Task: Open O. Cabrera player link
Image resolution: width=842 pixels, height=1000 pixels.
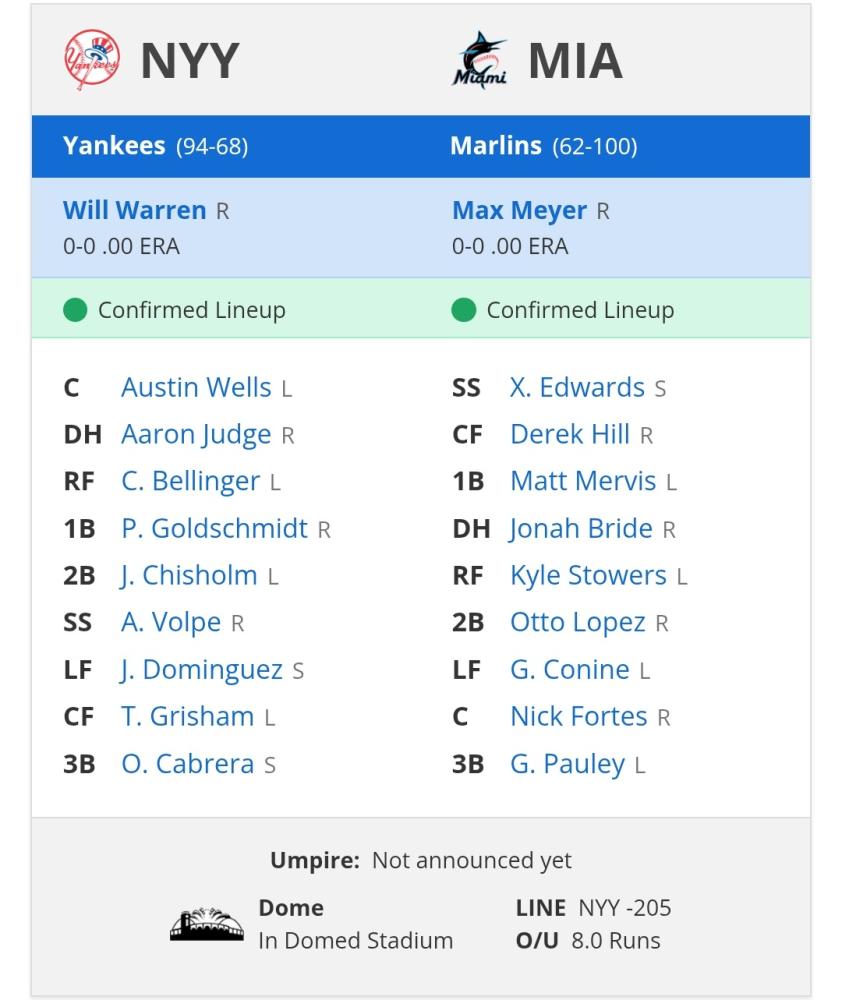Action: point(188,764)
